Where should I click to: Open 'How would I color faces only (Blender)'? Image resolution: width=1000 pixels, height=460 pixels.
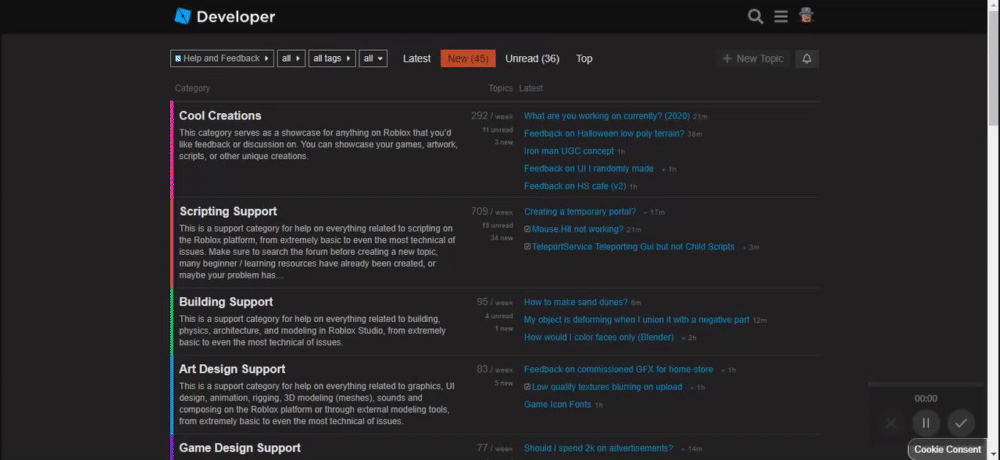(x=599, y=337)
